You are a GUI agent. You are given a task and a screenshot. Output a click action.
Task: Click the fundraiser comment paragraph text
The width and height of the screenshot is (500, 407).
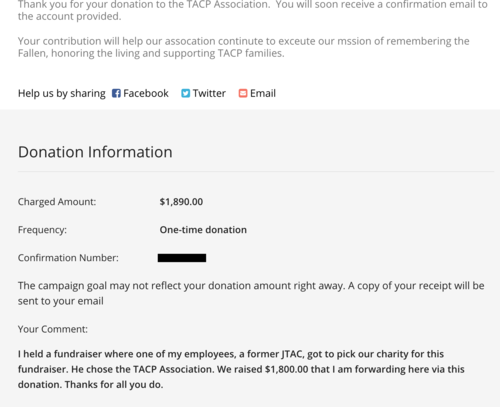pos(241,369)
